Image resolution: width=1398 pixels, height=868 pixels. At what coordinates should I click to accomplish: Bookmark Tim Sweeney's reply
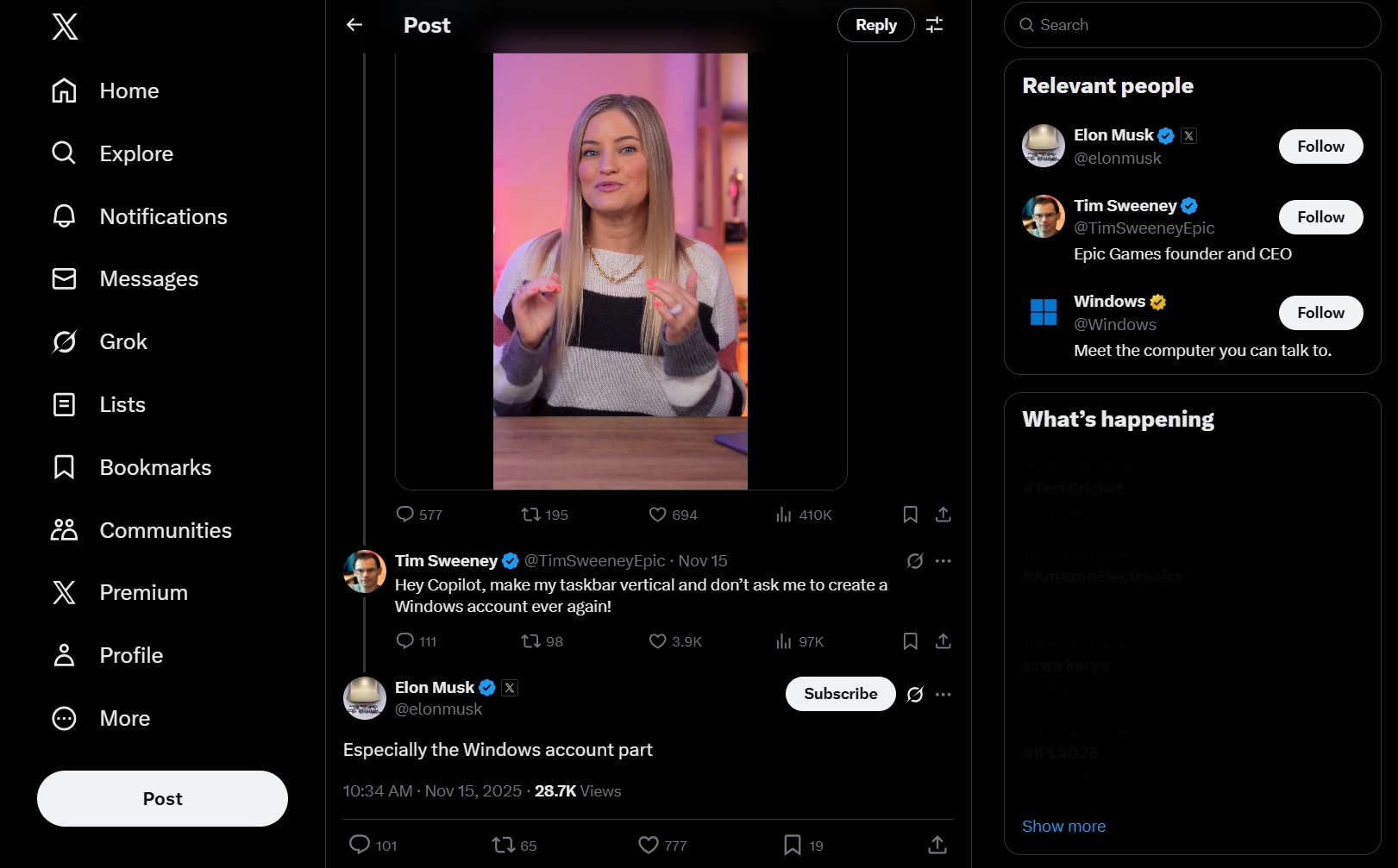(910, 641)
